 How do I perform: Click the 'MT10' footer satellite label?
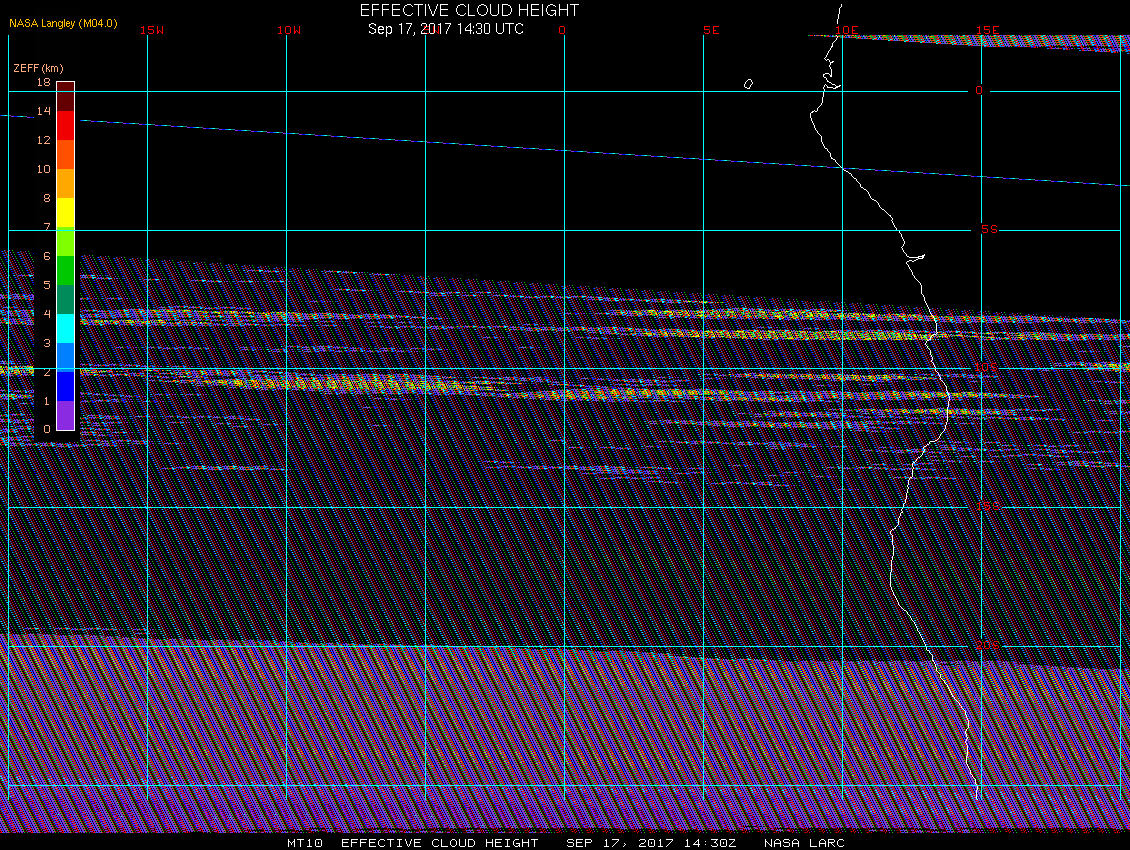click(305, 843)
